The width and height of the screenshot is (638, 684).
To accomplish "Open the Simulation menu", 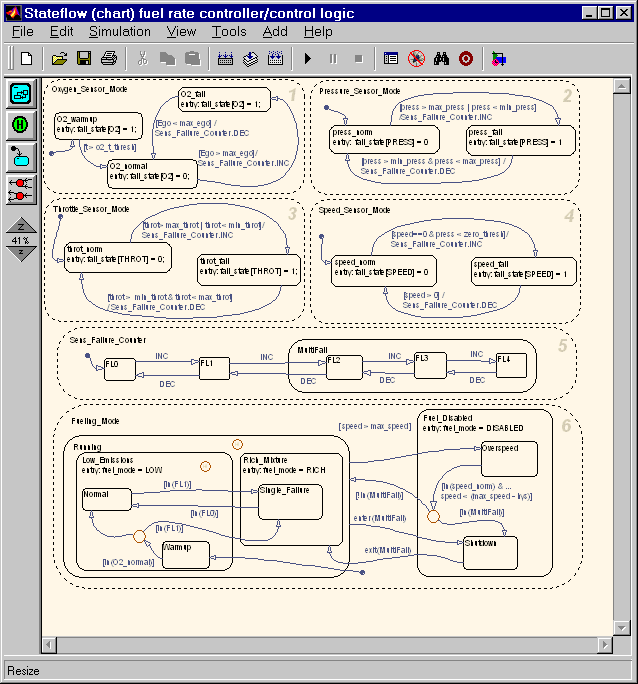I will 120,31.
